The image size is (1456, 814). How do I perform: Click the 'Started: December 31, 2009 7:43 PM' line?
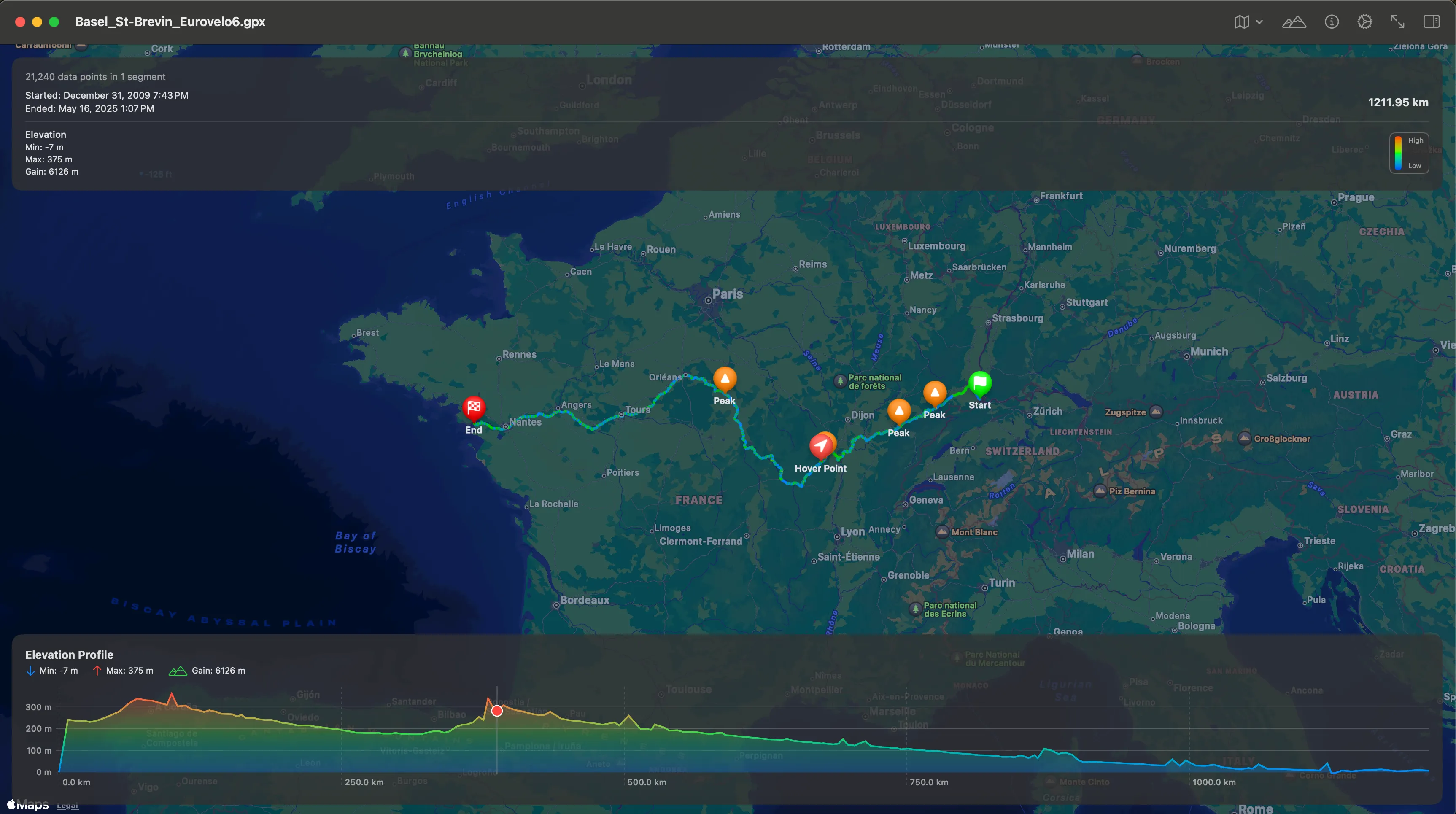tap(107, 95)
